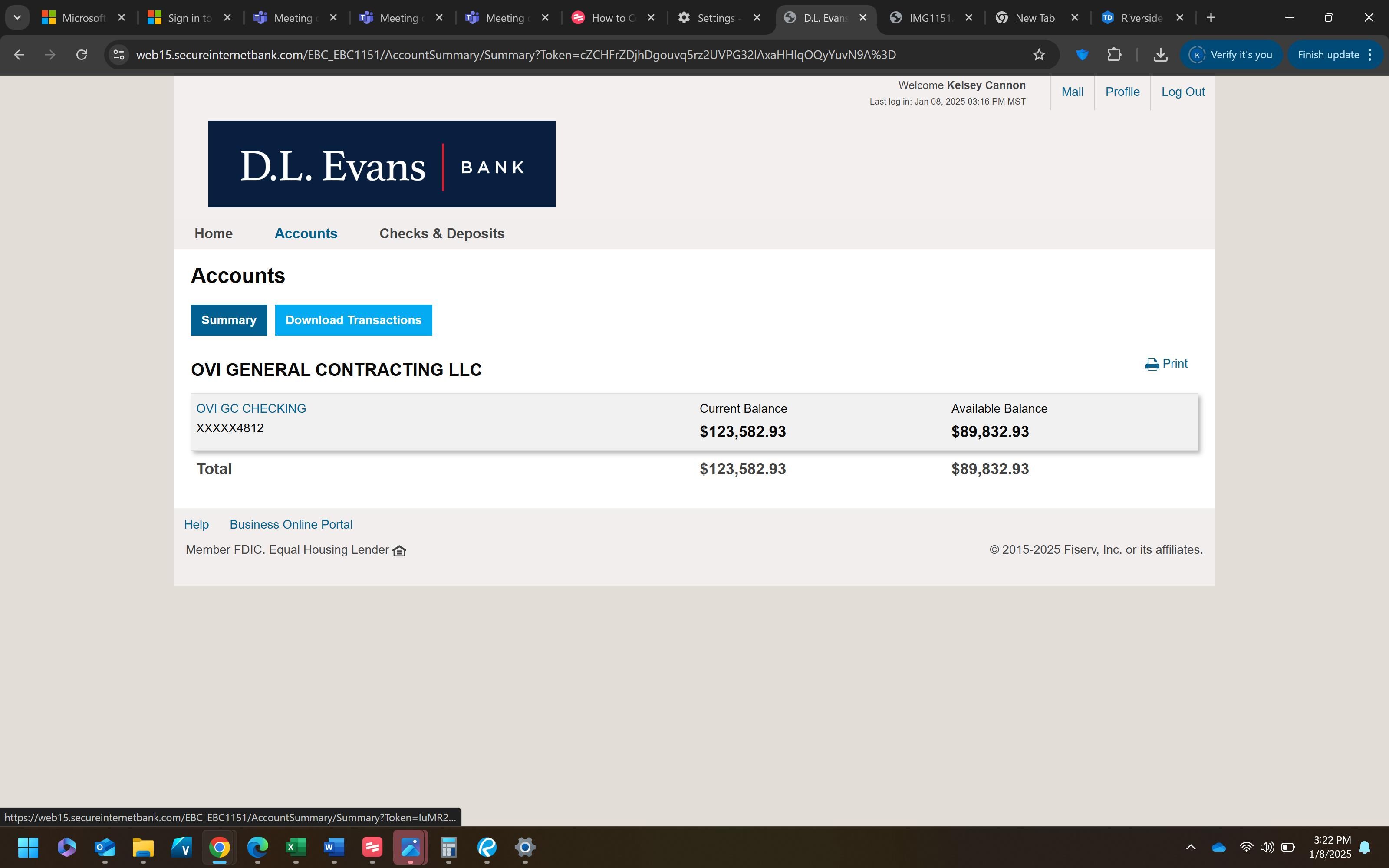This screenshot has width=1389, height=868.
Task: Click the Finish update button
Action: 1328,55
